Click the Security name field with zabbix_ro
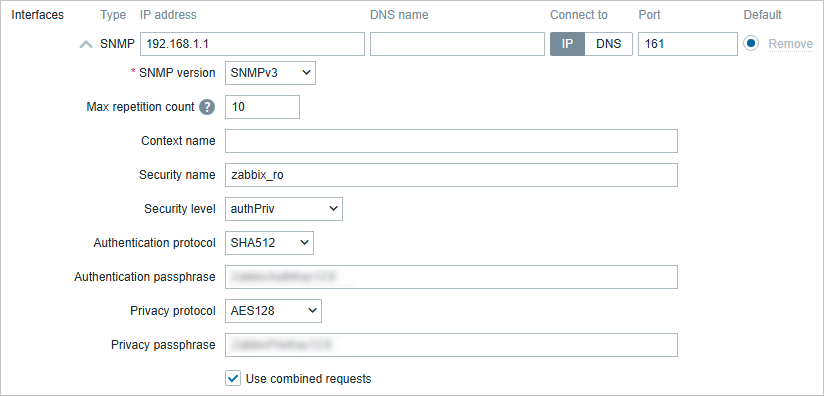 (x=451, y=175)
